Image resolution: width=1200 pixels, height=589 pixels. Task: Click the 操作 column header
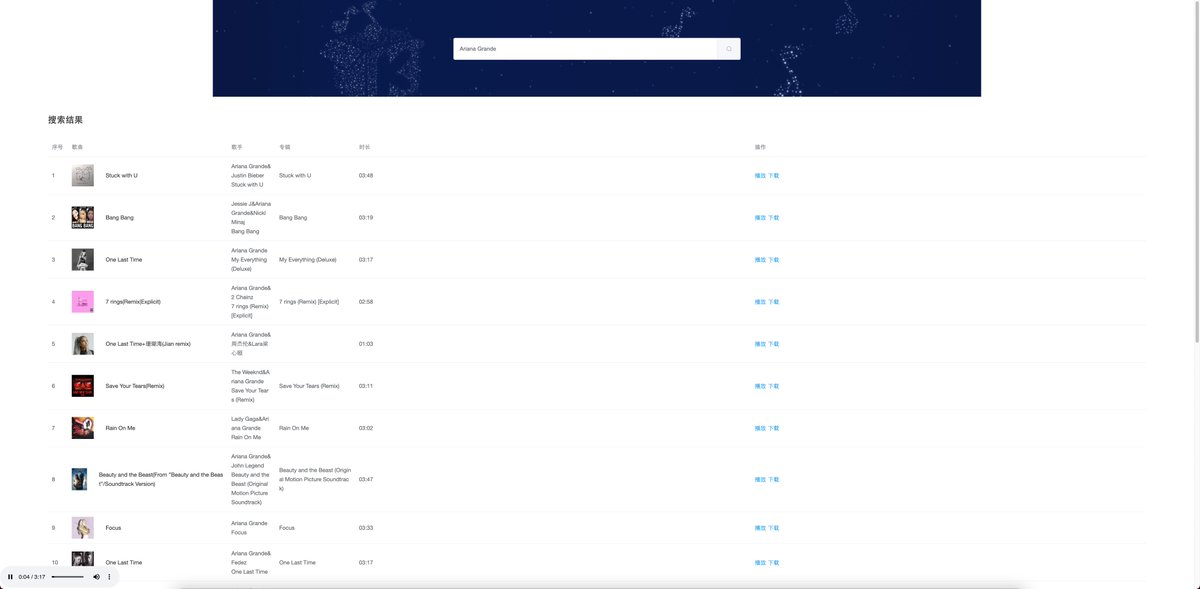coord(761,147)
